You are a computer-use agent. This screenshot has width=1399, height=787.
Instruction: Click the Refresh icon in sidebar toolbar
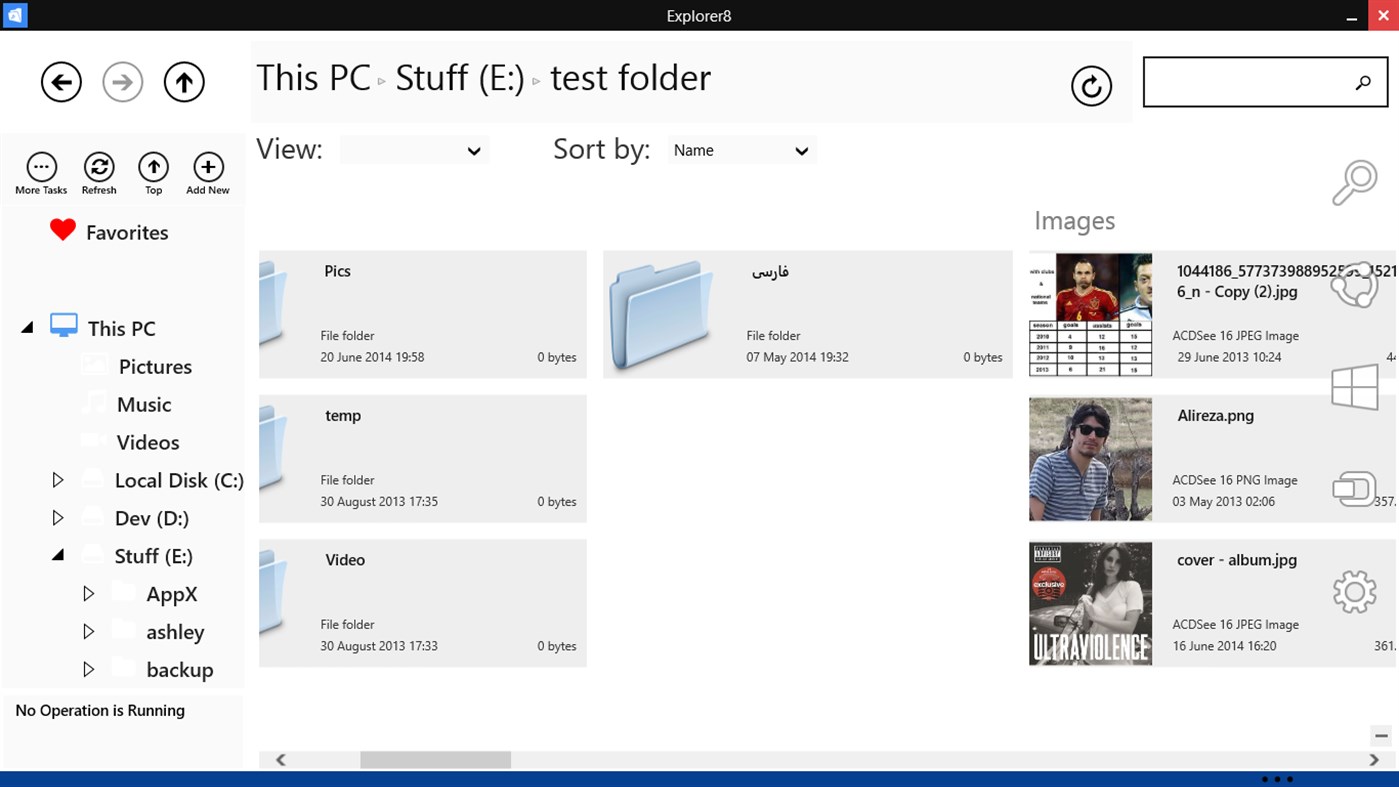99,168
